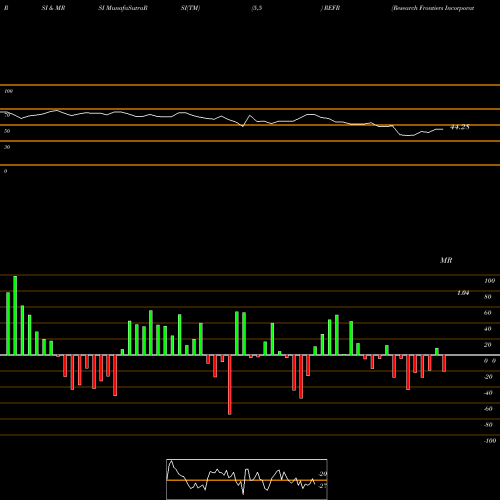The height and width of the screenshot is (500, 500).
Task: Click the 'REFR' ticker label
Action: point(332,8)
